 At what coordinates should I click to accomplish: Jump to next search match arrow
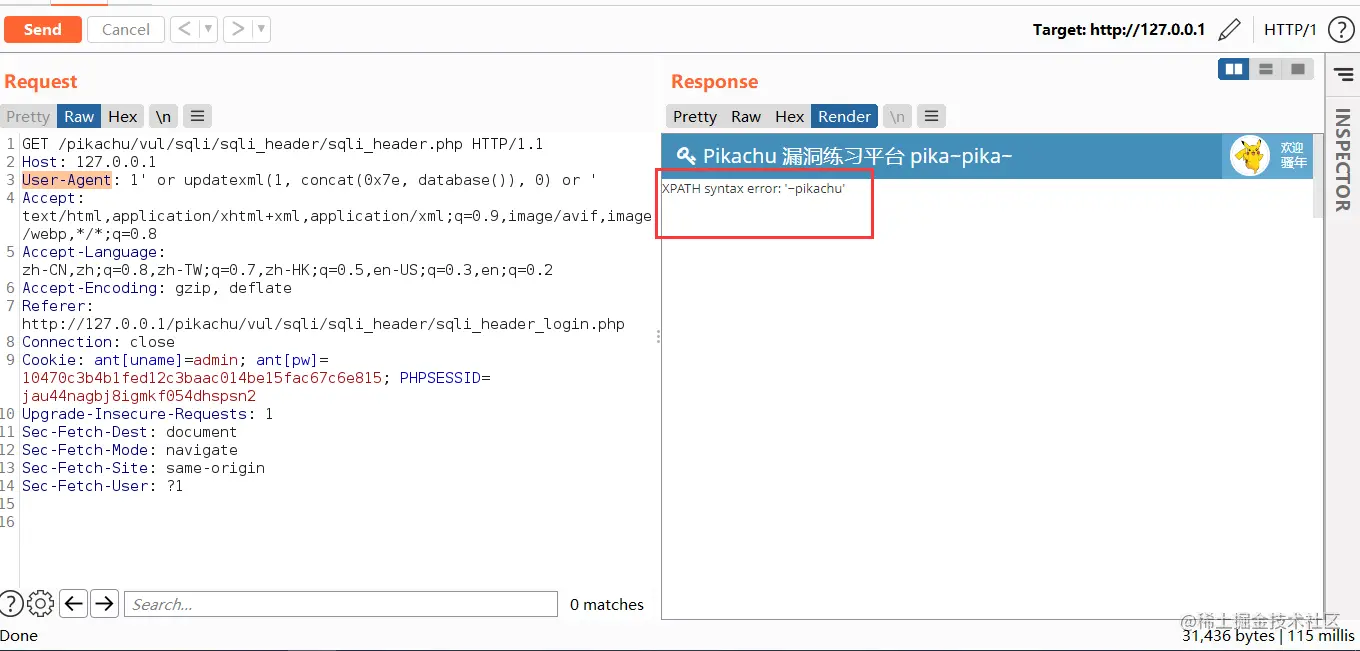pos(104,603)
